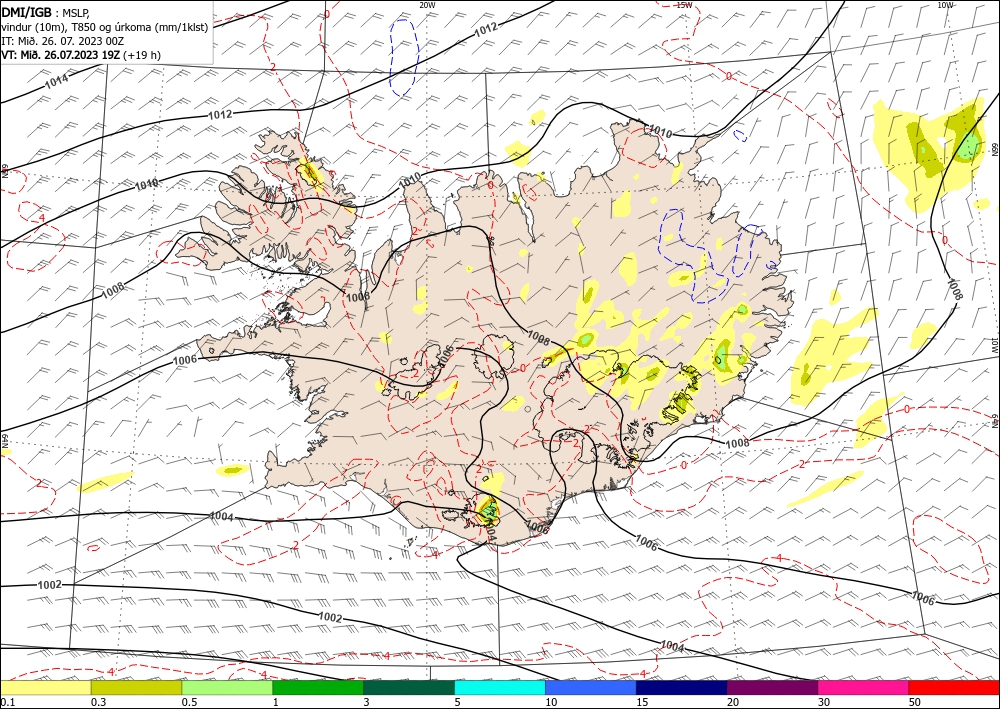The height and width of the screenshot is (709, 1000).
Task: Click the '0.3' legend value
Action: point(98,702)
